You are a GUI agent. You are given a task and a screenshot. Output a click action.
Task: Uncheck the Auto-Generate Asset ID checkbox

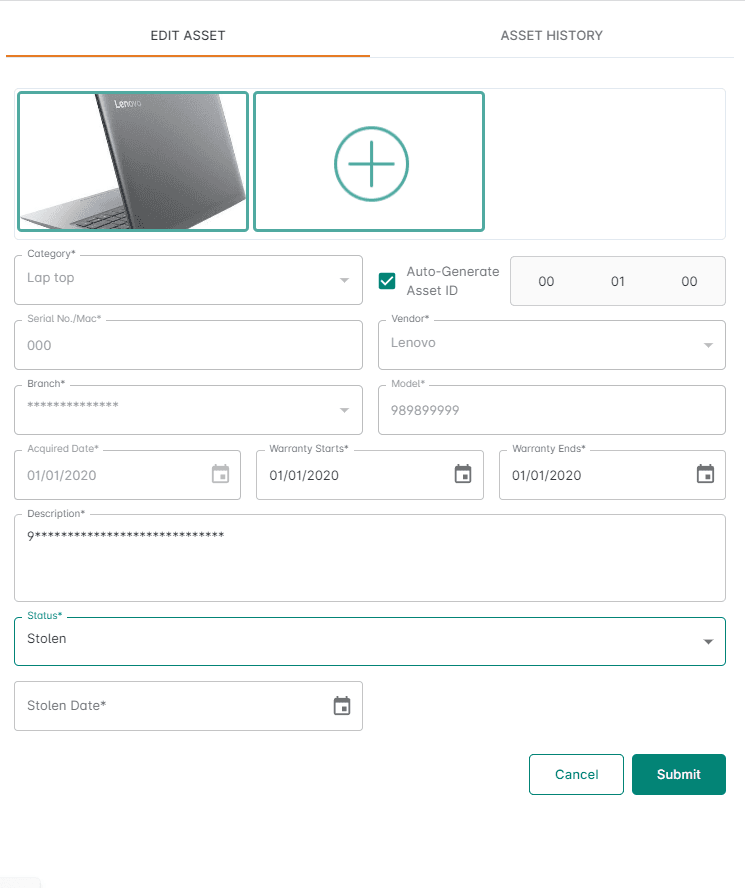(x=387, y=281)
